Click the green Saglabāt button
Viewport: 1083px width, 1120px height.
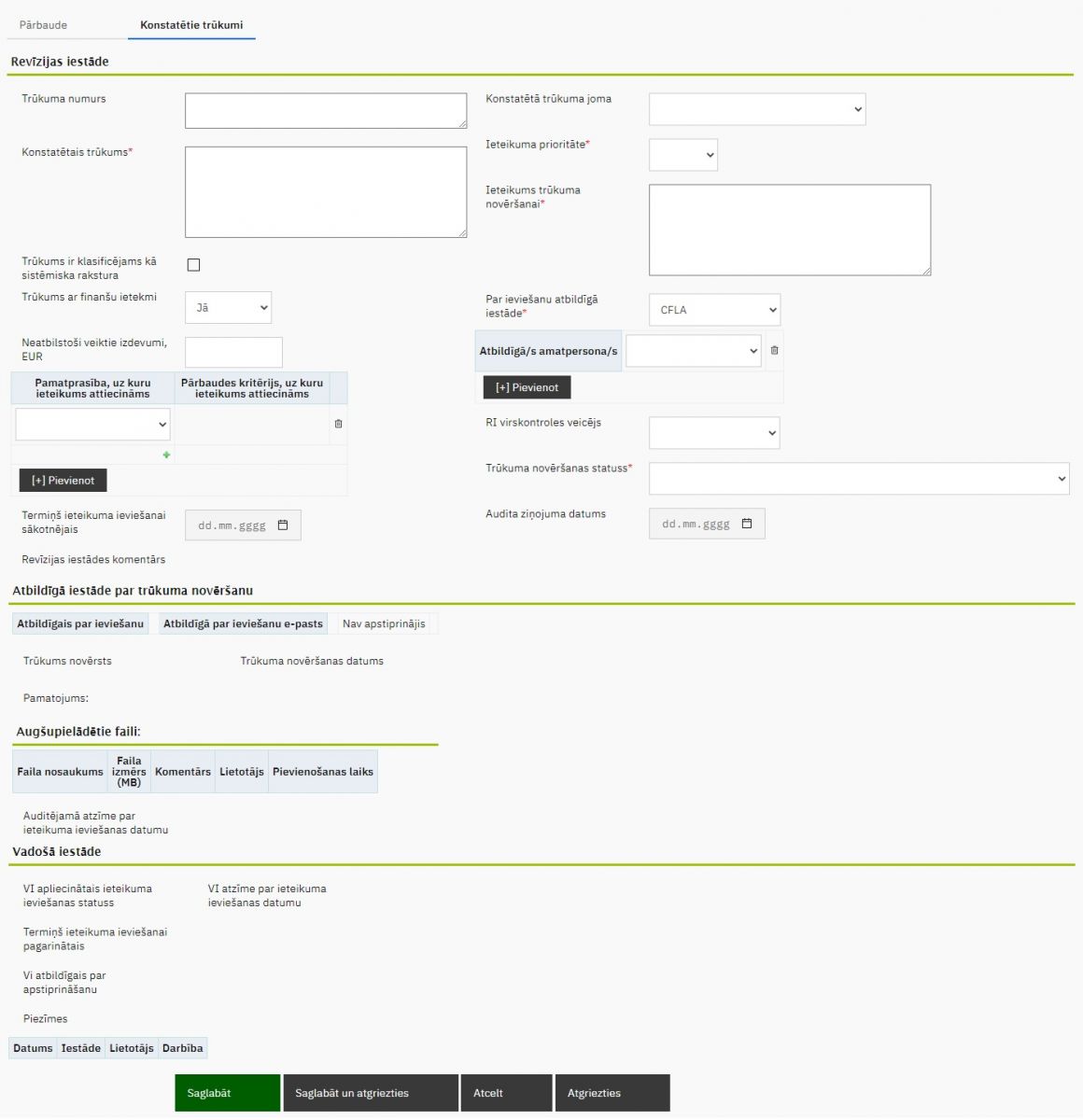227,1093
